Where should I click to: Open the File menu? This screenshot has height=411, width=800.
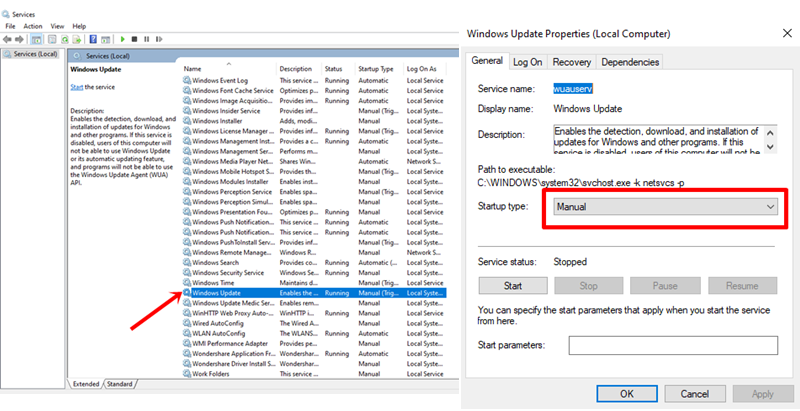point(10,26)
